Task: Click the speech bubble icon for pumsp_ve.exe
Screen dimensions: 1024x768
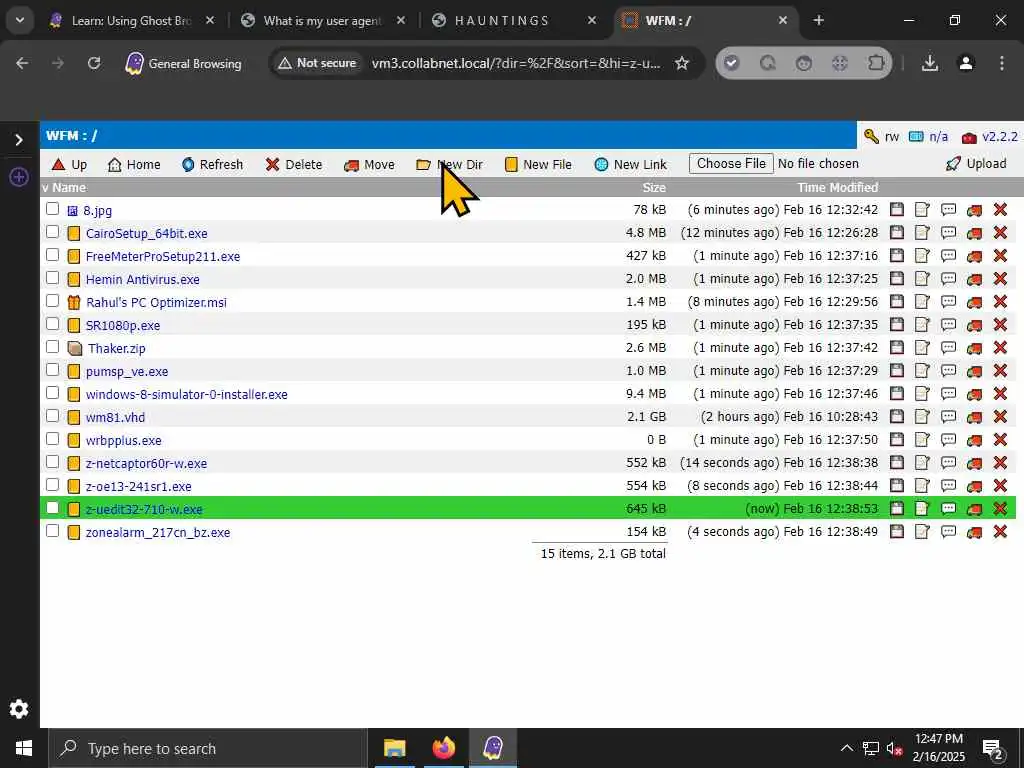Action: tap(948, 370)
